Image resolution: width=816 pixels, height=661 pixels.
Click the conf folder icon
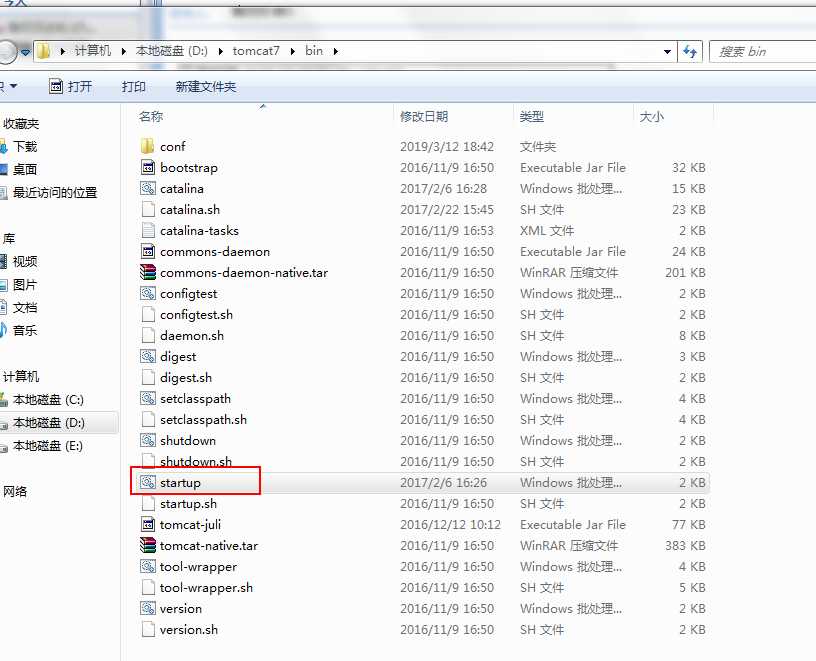coord(148,146)
